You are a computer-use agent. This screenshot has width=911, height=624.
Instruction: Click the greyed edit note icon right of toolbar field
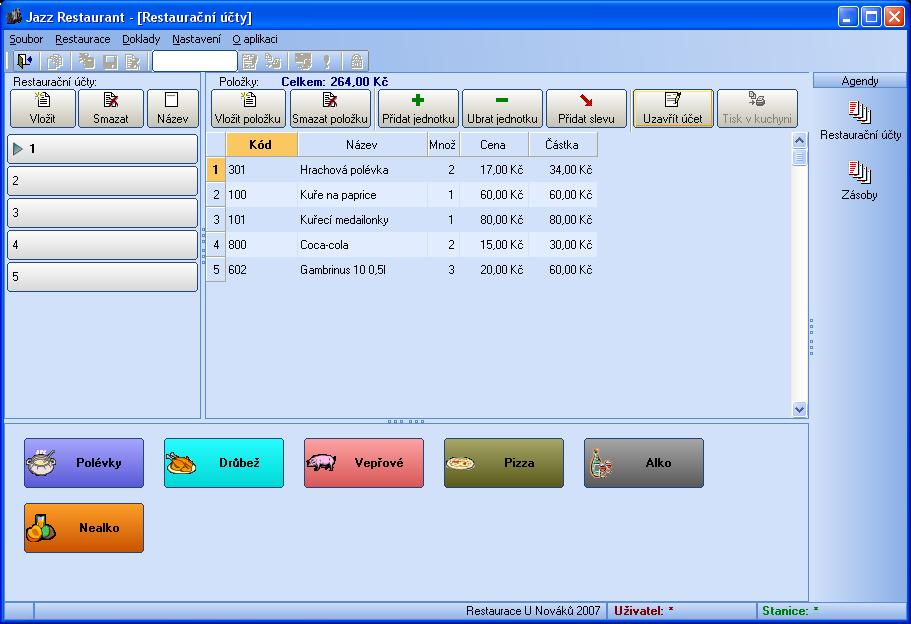point(250,61)
